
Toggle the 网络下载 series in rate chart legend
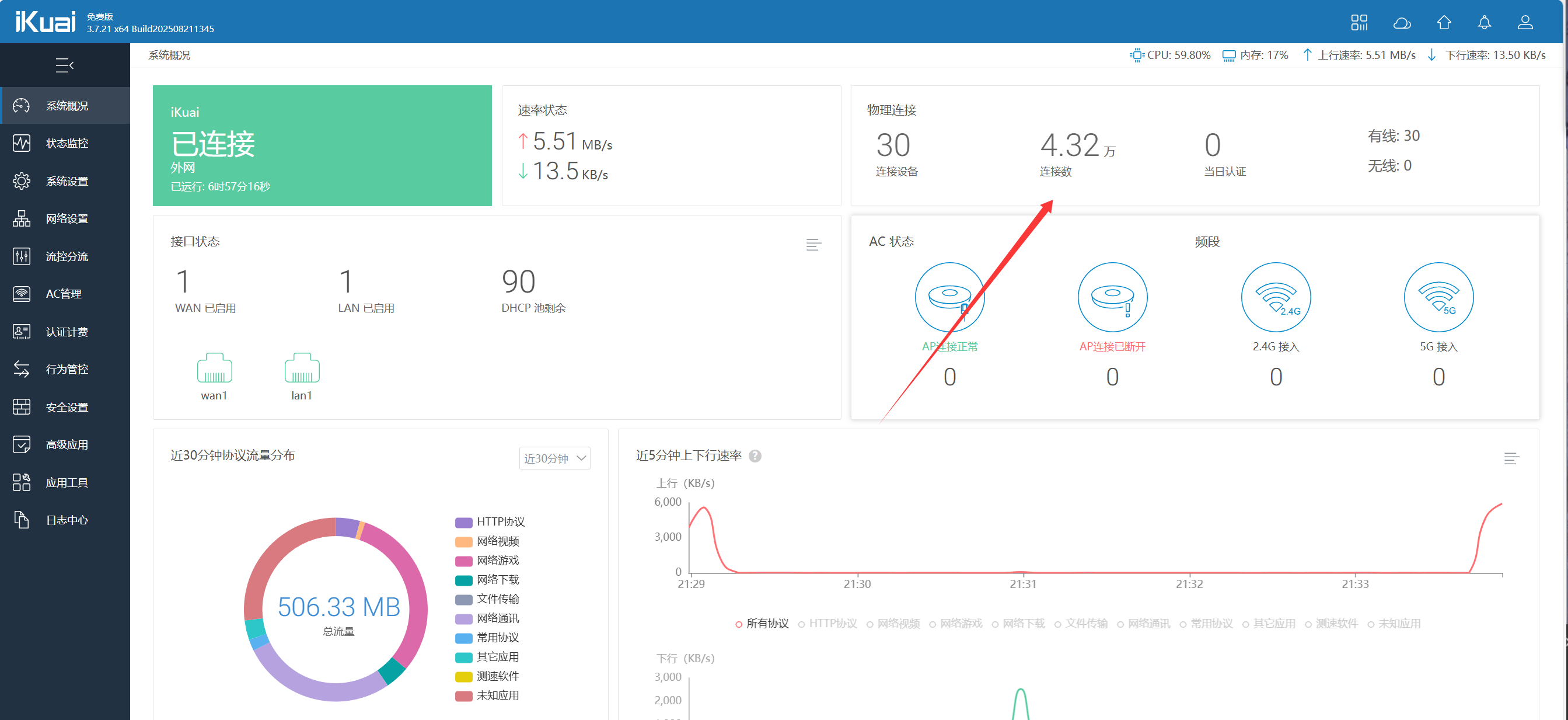(1022, 623)
